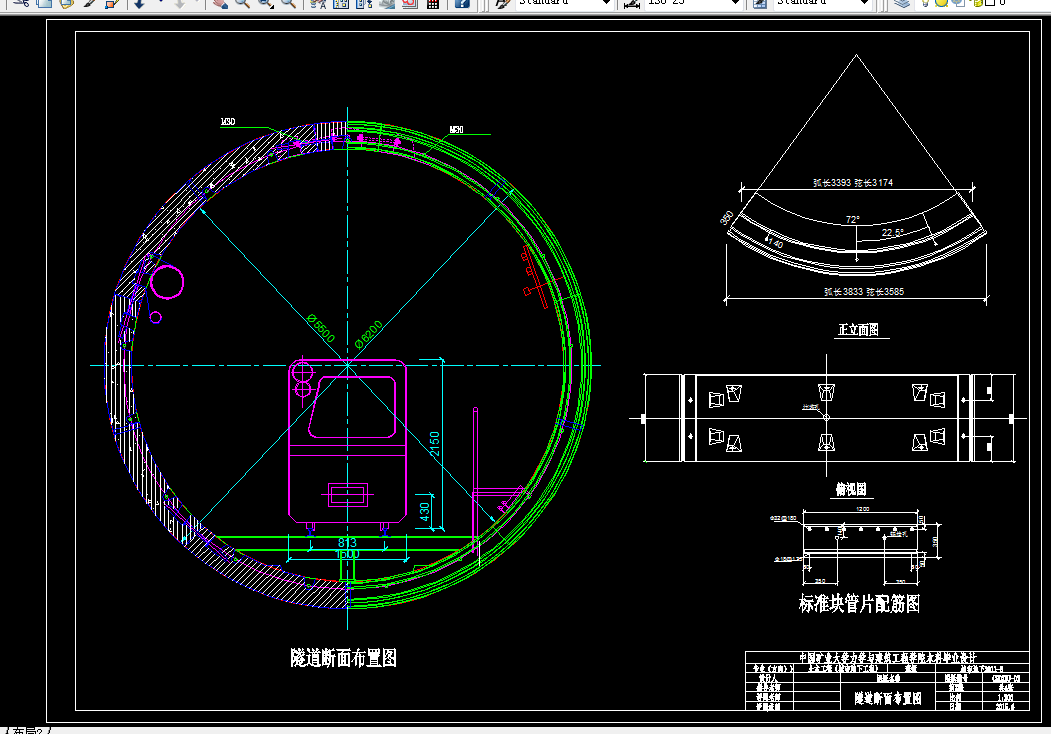Viewport: 1051px width, 734px height.
Task: Select the 俯视图 view label
Action: tap(851, 489)
